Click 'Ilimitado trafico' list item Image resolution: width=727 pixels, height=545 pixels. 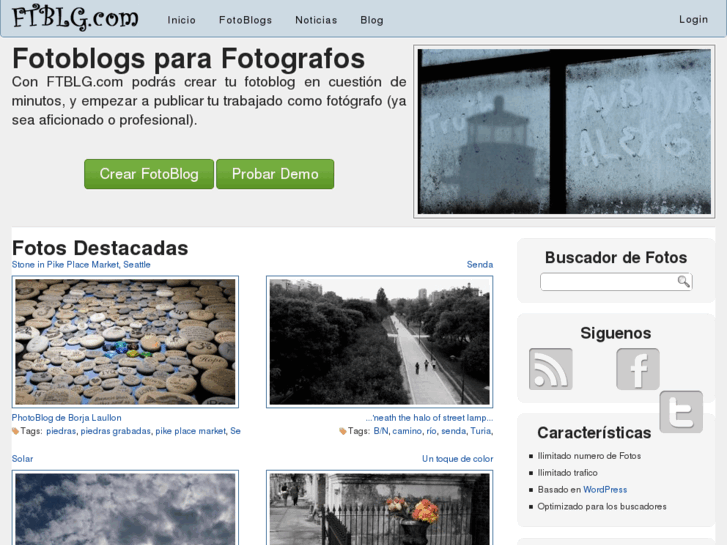(x=568, y=473)
